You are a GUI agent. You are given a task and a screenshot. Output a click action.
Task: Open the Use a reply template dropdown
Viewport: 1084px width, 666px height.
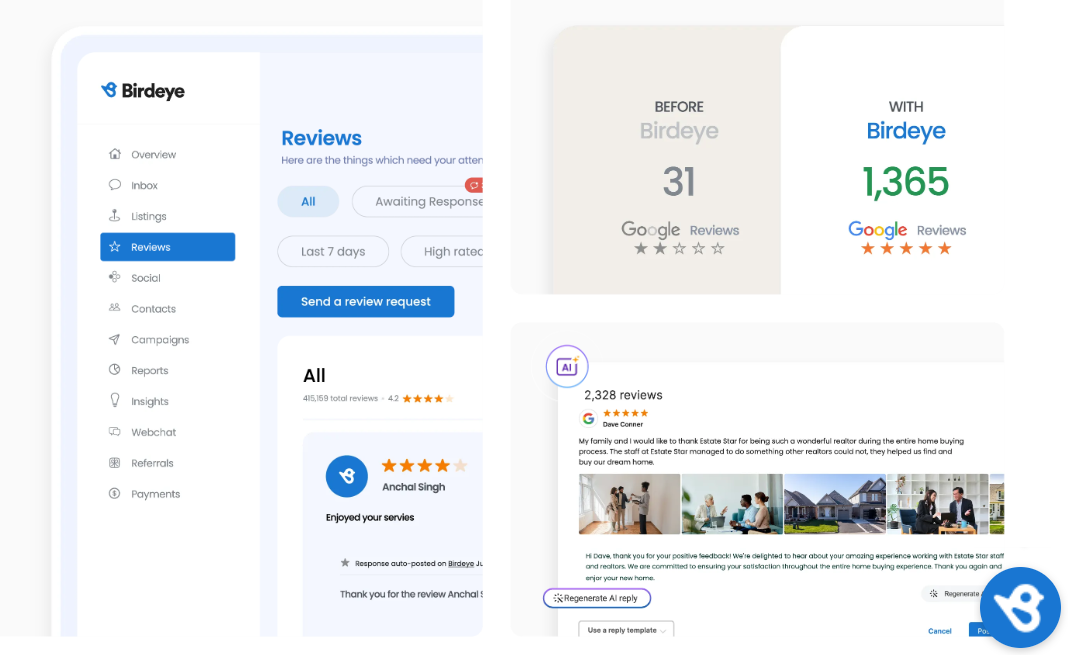625,630
